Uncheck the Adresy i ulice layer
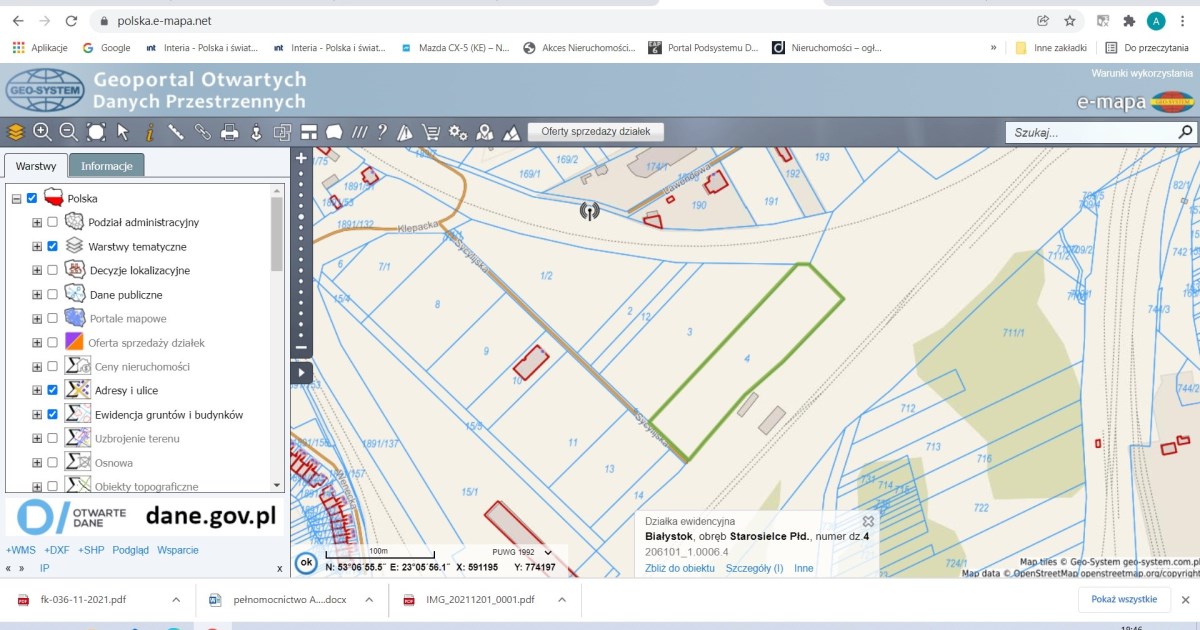 [52, 391]
